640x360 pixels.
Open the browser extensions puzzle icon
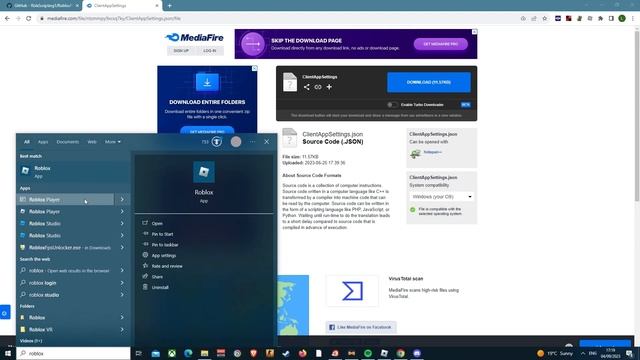tap(600, 18)
